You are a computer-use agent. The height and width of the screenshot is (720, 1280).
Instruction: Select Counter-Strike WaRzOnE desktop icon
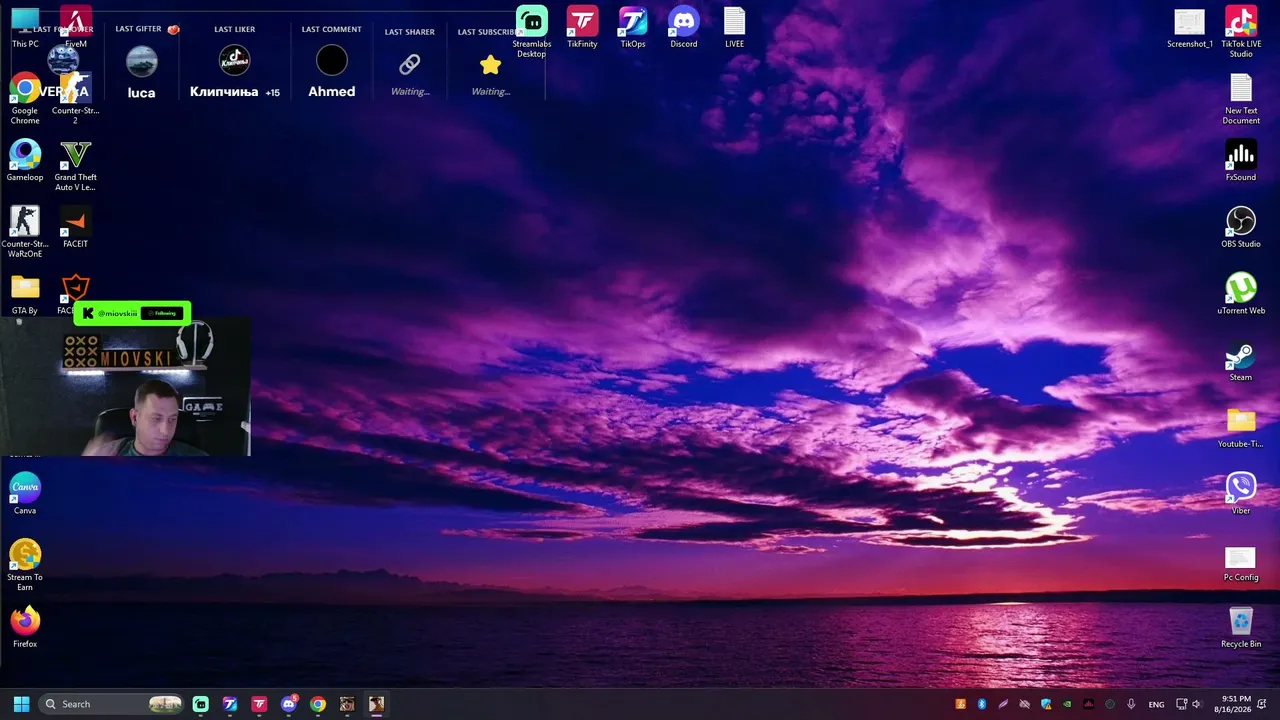point(25,232)
